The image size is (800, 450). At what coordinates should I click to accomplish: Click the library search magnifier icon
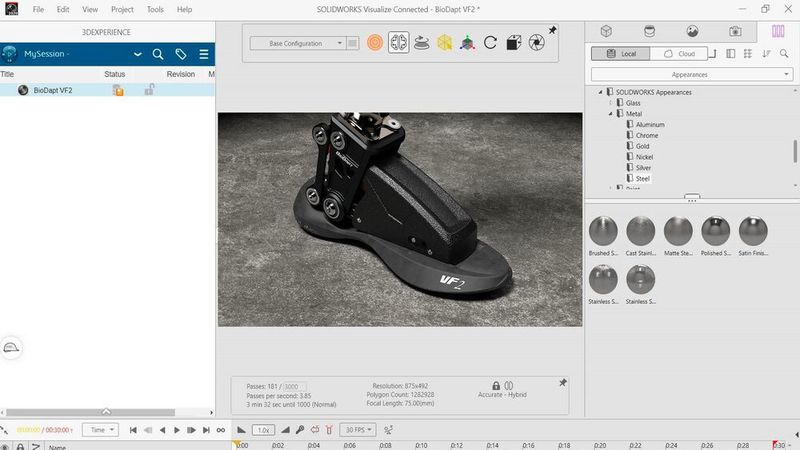click(784, 54)
